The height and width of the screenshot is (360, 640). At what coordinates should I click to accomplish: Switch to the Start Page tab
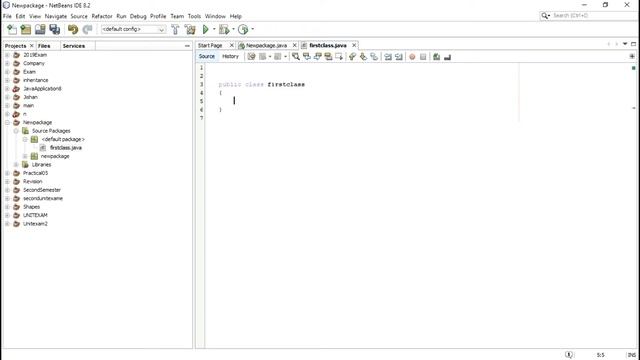tap(210, 45)
